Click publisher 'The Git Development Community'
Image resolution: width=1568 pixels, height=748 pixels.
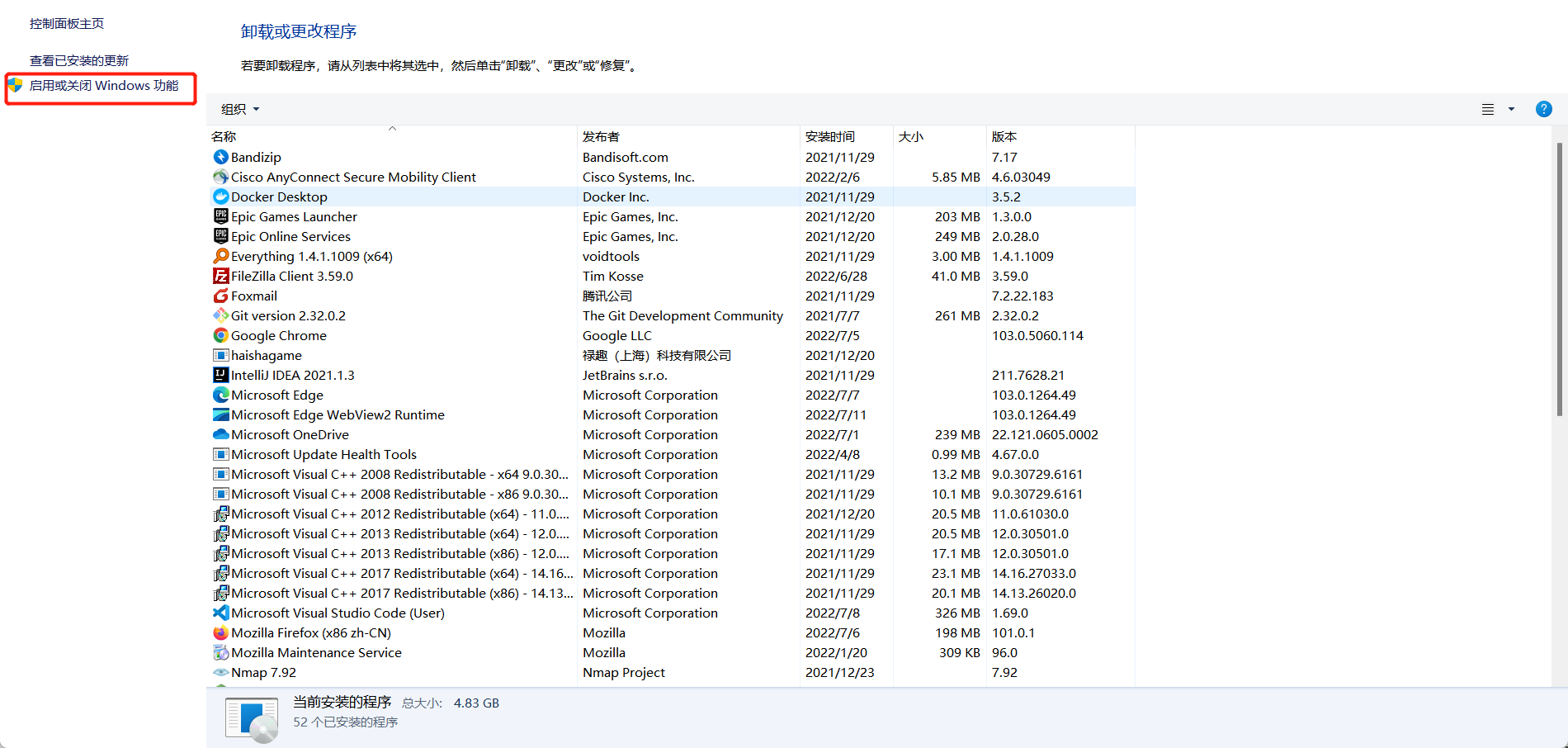[682, 315]
